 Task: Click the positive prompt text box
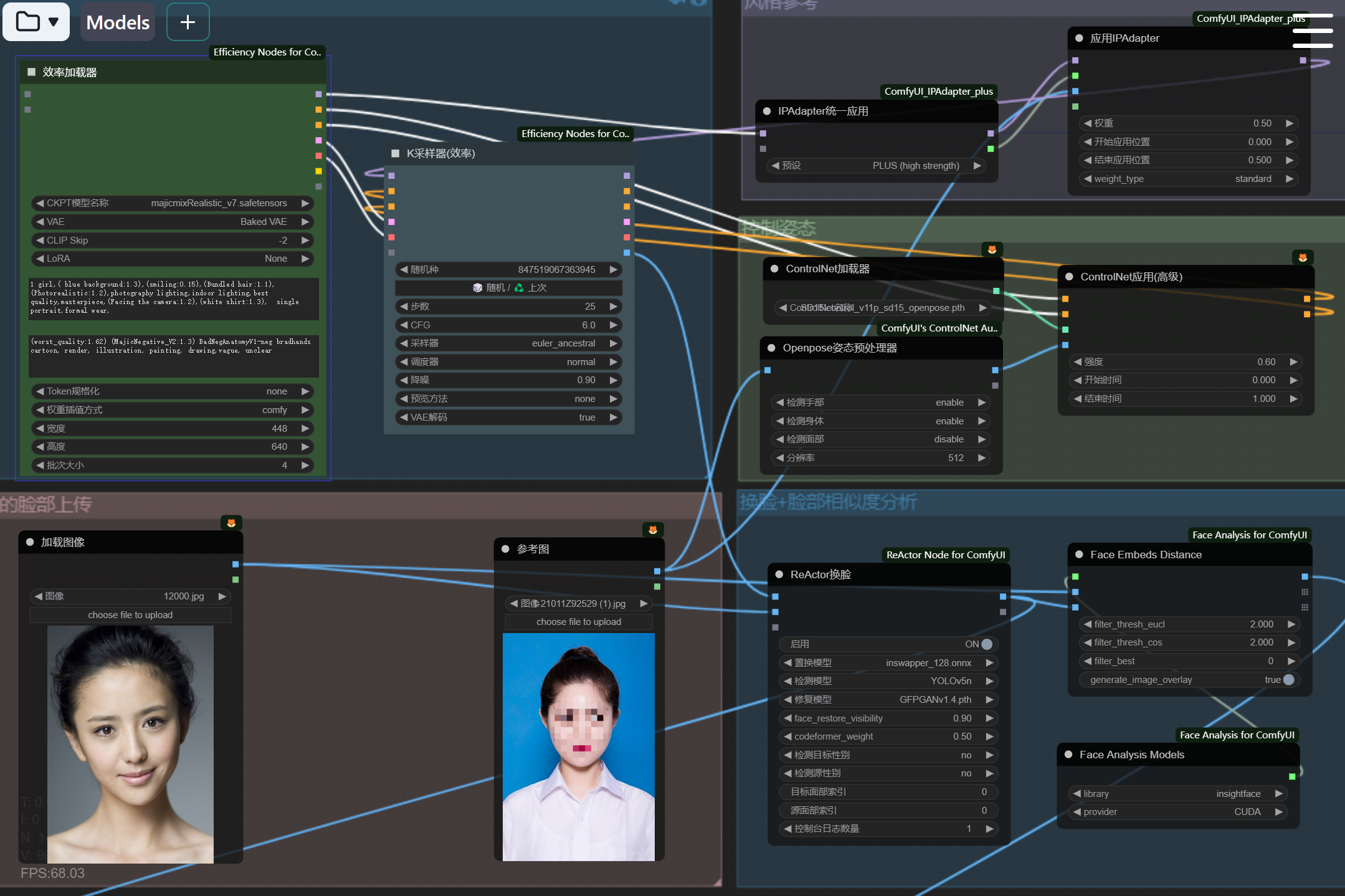(173, 298)
